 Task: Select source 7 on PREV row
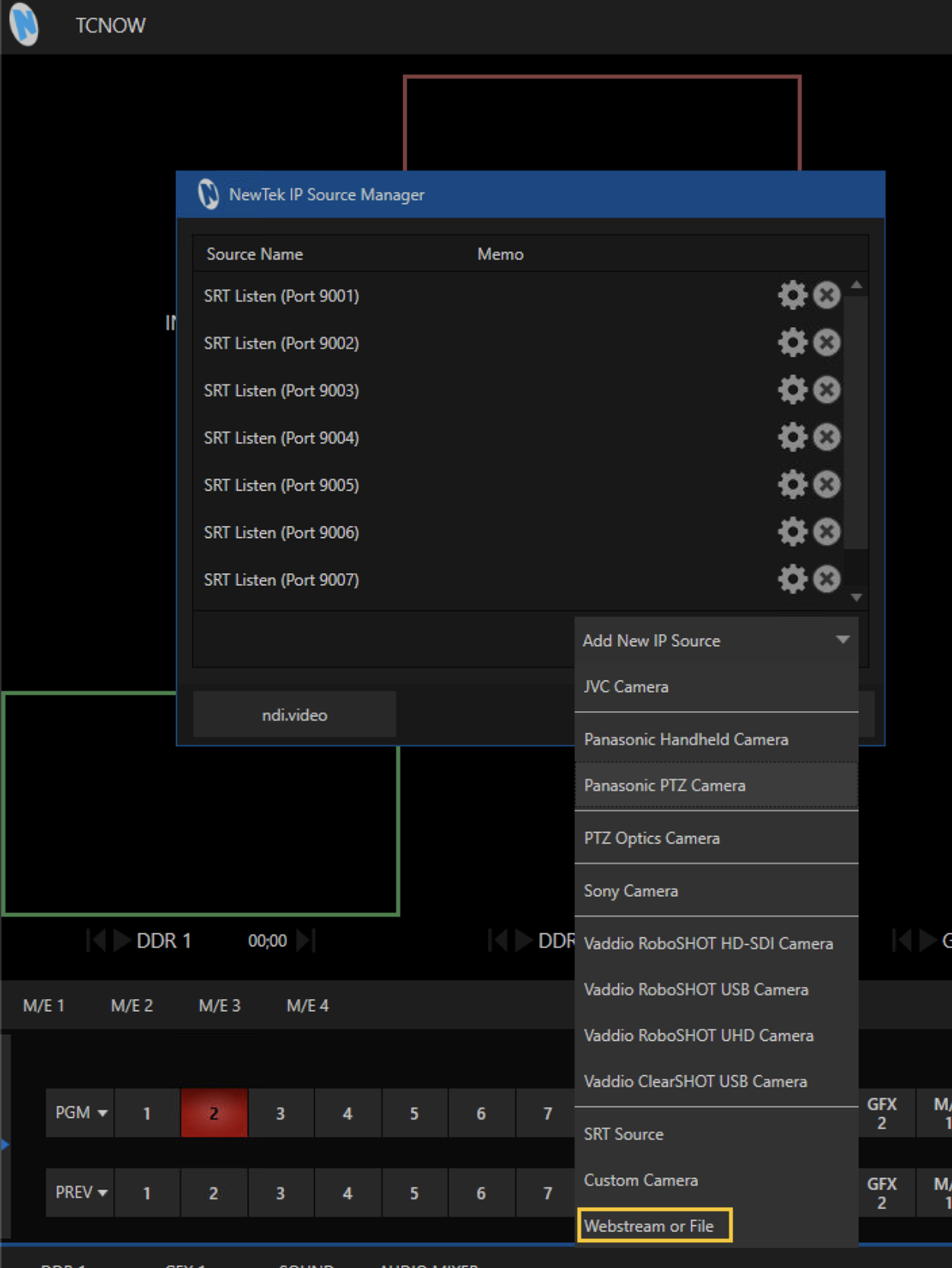tap(546, 1192)
